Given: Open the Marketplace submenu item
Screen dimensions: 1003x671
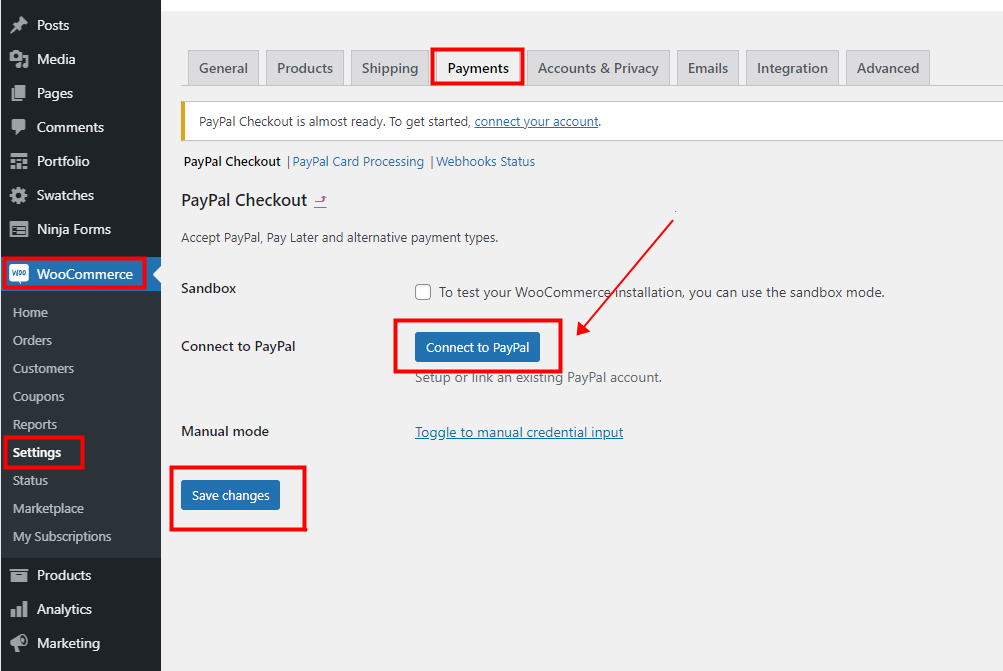Looking at the screenshot, I should pos(48,509).
